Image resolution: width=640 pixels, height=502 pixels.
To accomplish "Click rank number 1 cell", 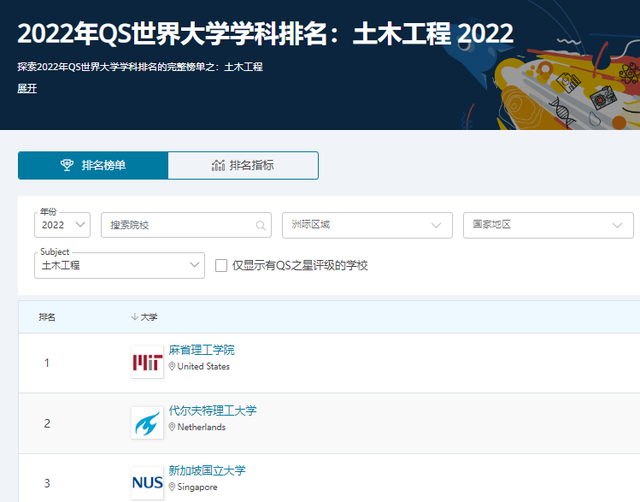I will (x=47, y=363).
